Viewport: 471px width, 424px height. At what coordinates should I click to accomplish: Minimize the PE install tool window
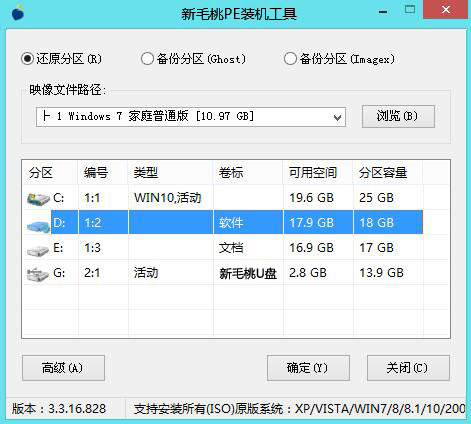pyautogui.click(x=383, y=12)
